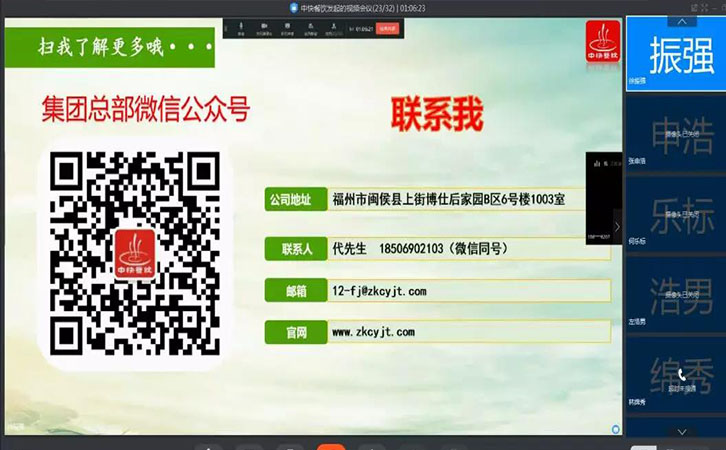Click the red end-sharing button
Screen dimensions: 726x450
387,29
